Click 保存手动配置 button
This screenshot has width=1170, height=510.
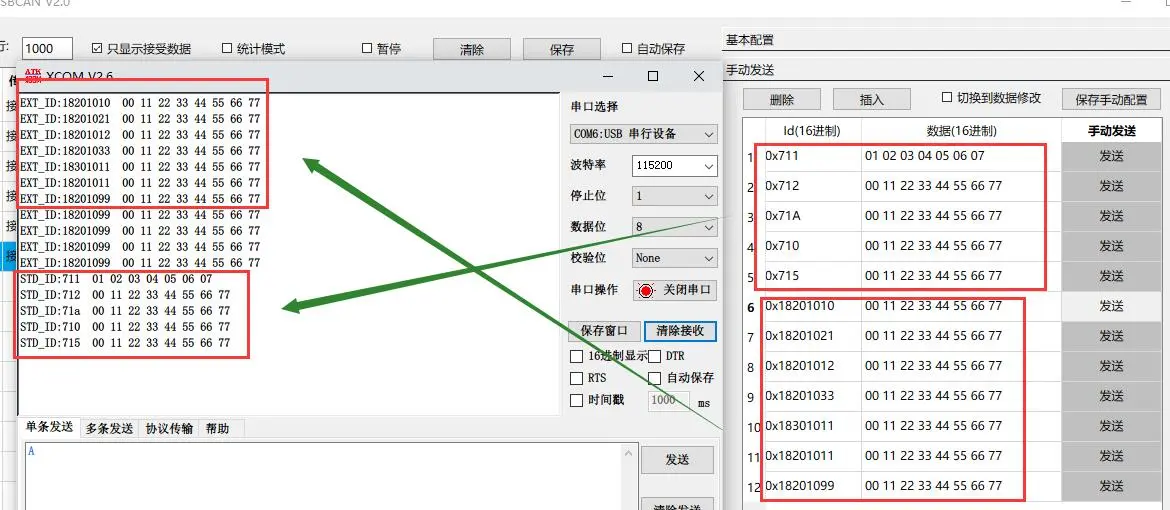[1111, 99]
